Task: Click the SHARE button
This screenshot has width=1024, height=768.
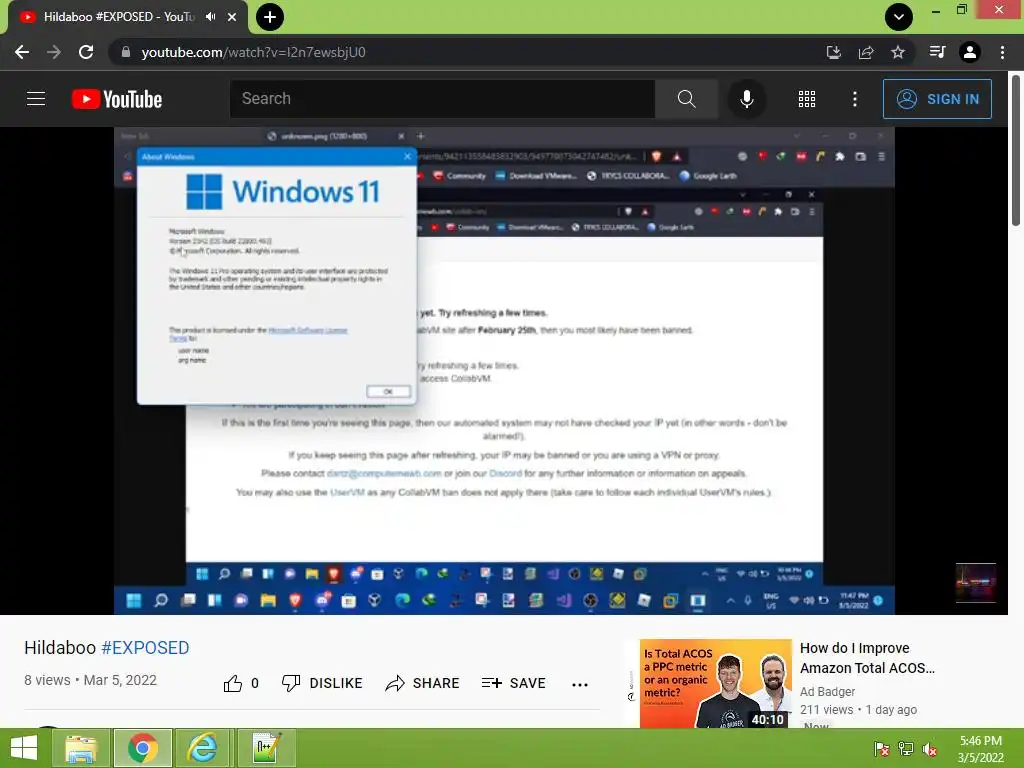Action: (x=423, y=683)
